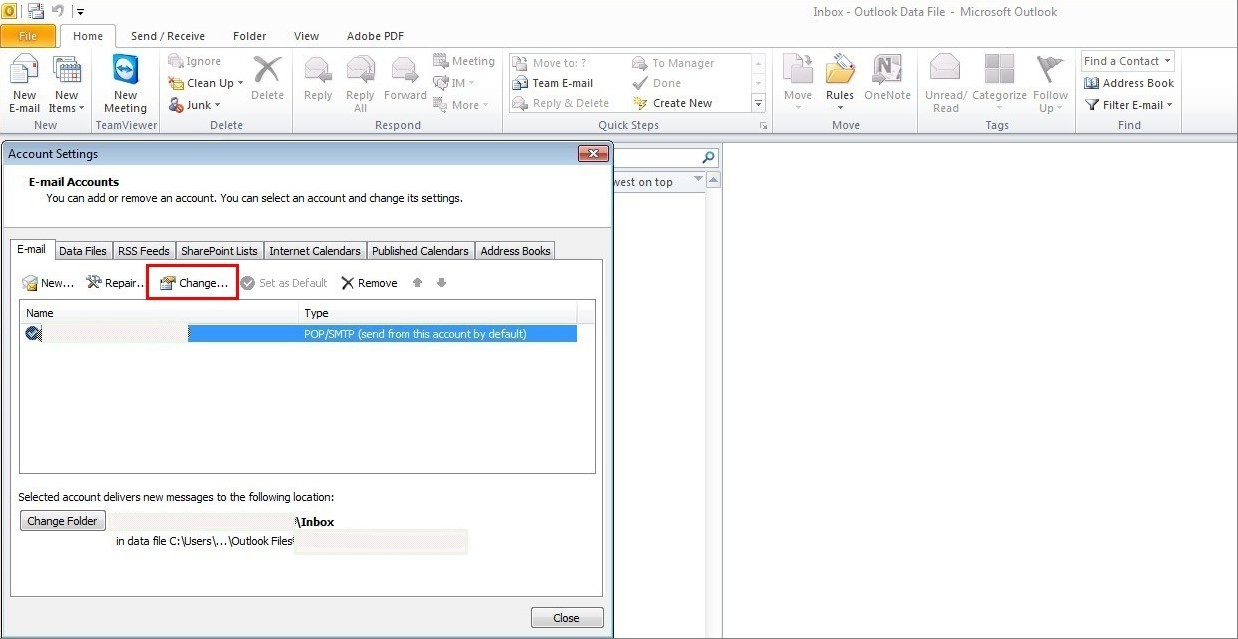
Task: Switch to the Internet Calendars tab
Action: [315, 251]
